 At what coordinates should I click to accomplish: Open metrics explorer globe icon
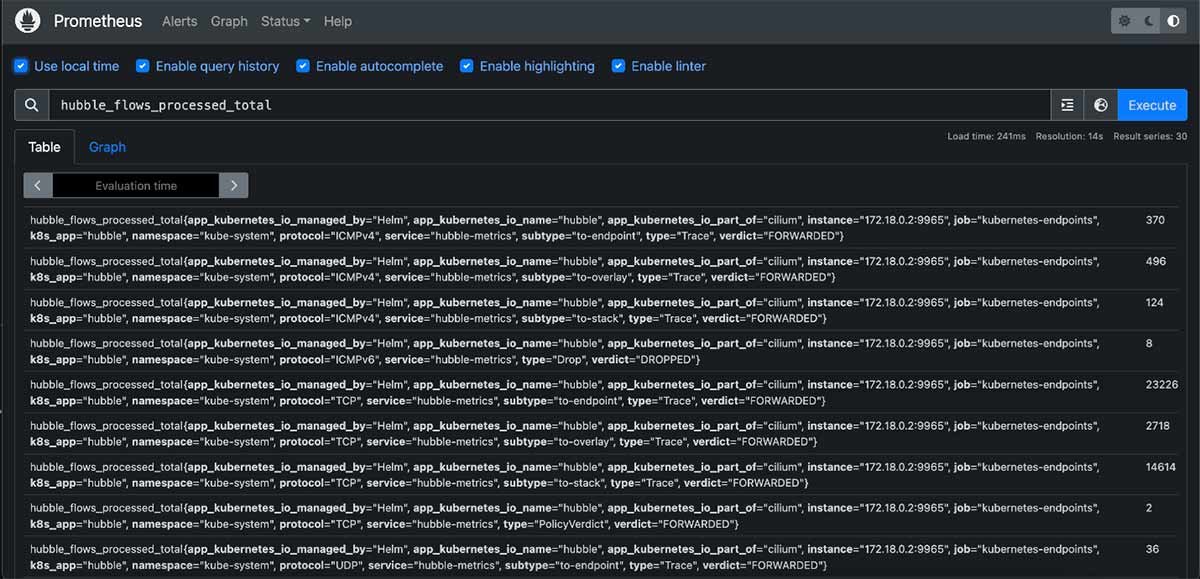(1101, 105)
